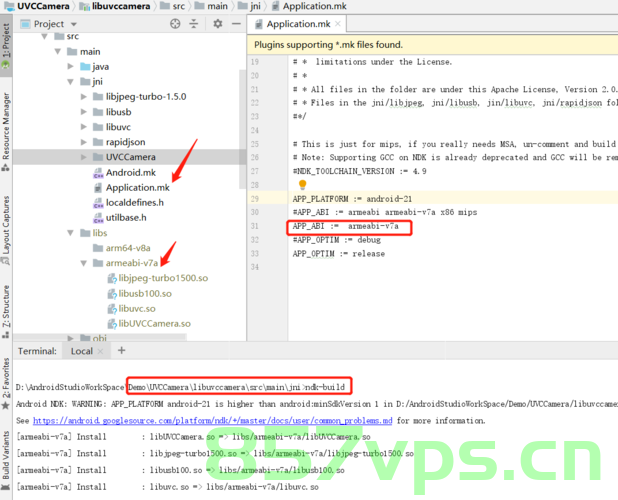Image resolution: width=618 pixels, height=500 pixels.
Task: Click the libuvc.so unknown-file icon
Action: (x=112, y=309)
